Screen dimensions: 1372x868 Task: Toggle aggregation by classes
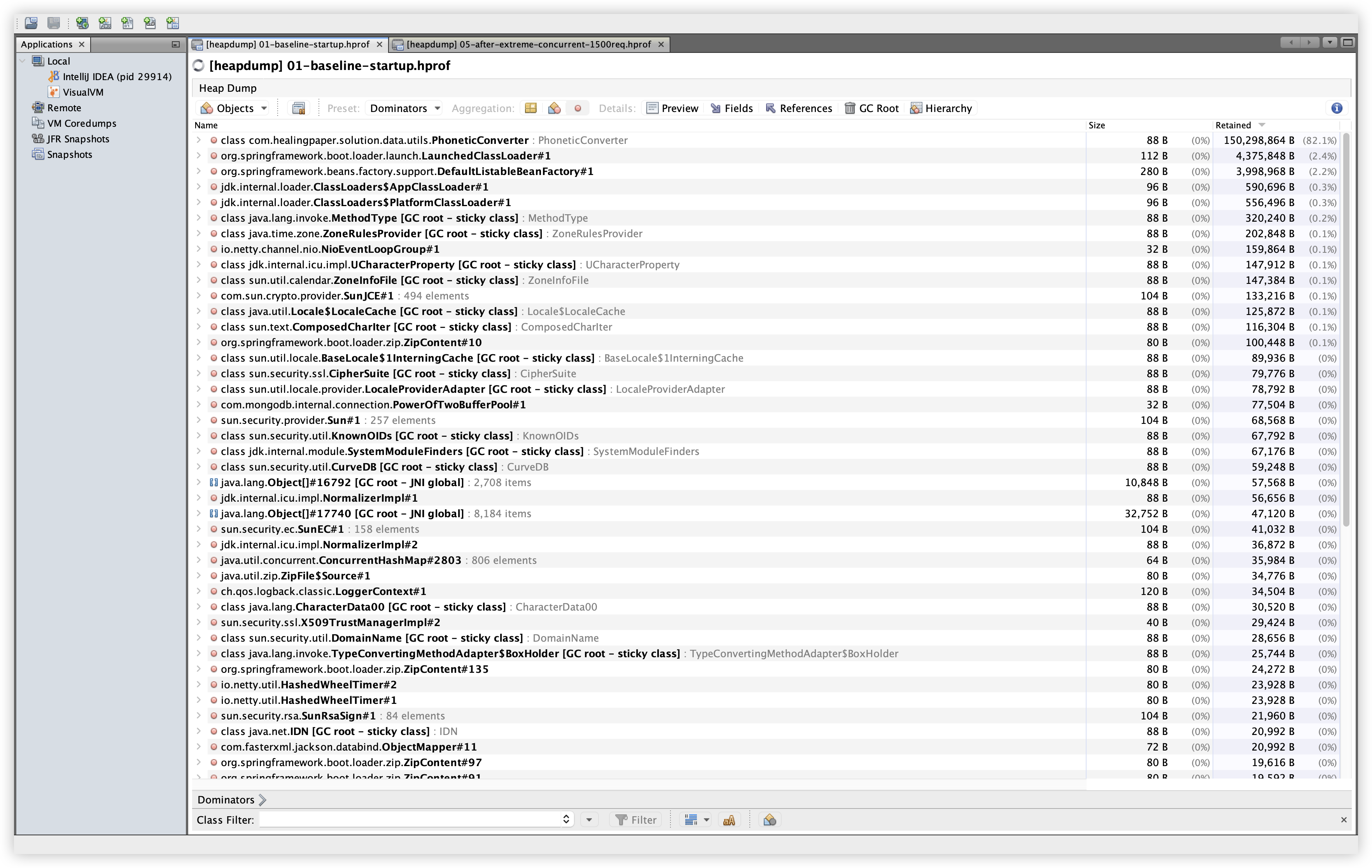pyautogui.click(x=554, y=108)
